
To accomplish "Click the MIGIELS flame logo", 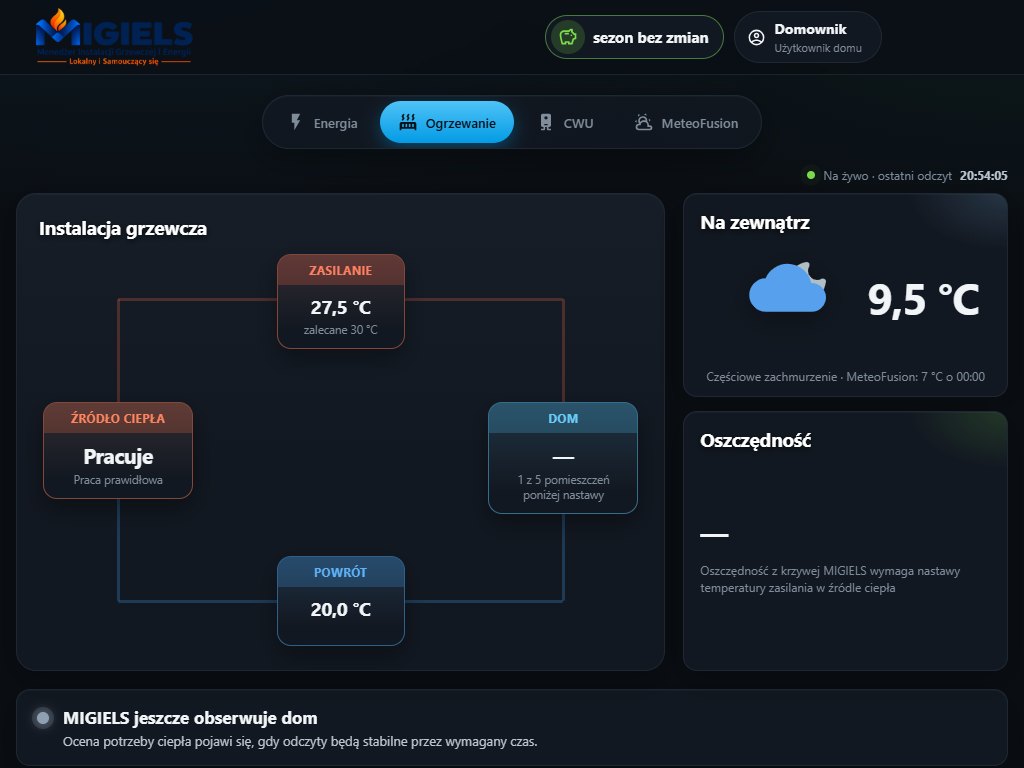I will (x=114, y=37).
